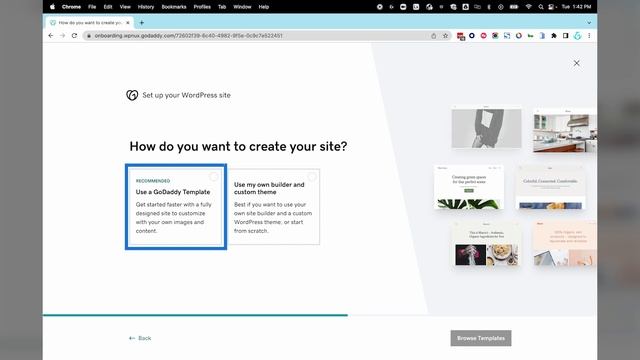This screenshot has height=360, width=640.
Task: Open the red calendar extension
Action: click(x=460, y=36)
